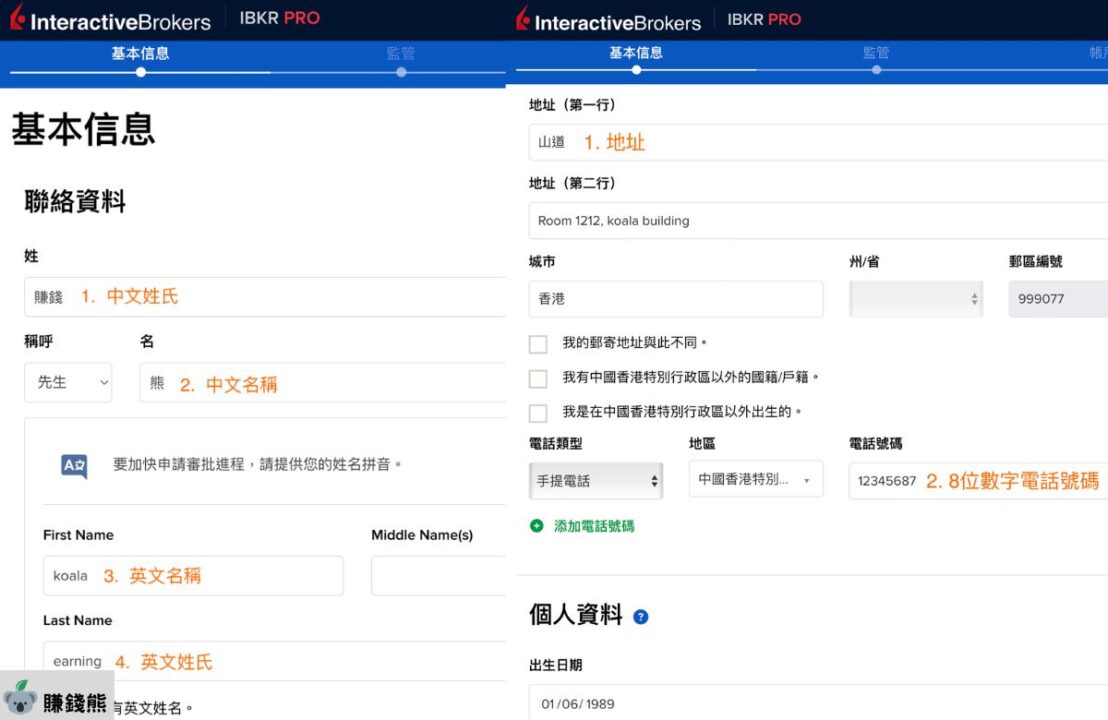Select the 監管 step in right panel
Screen dimensions: 1108x720
pyautogui.click(x=876, y=52)
